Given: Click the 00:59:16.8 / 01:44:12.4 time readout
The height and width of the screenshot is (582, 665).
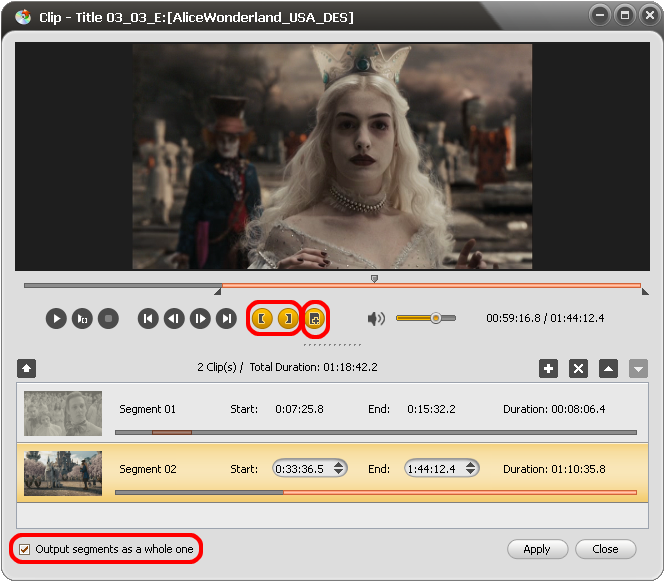Looking at the screenshot, I should coord(545,318).
